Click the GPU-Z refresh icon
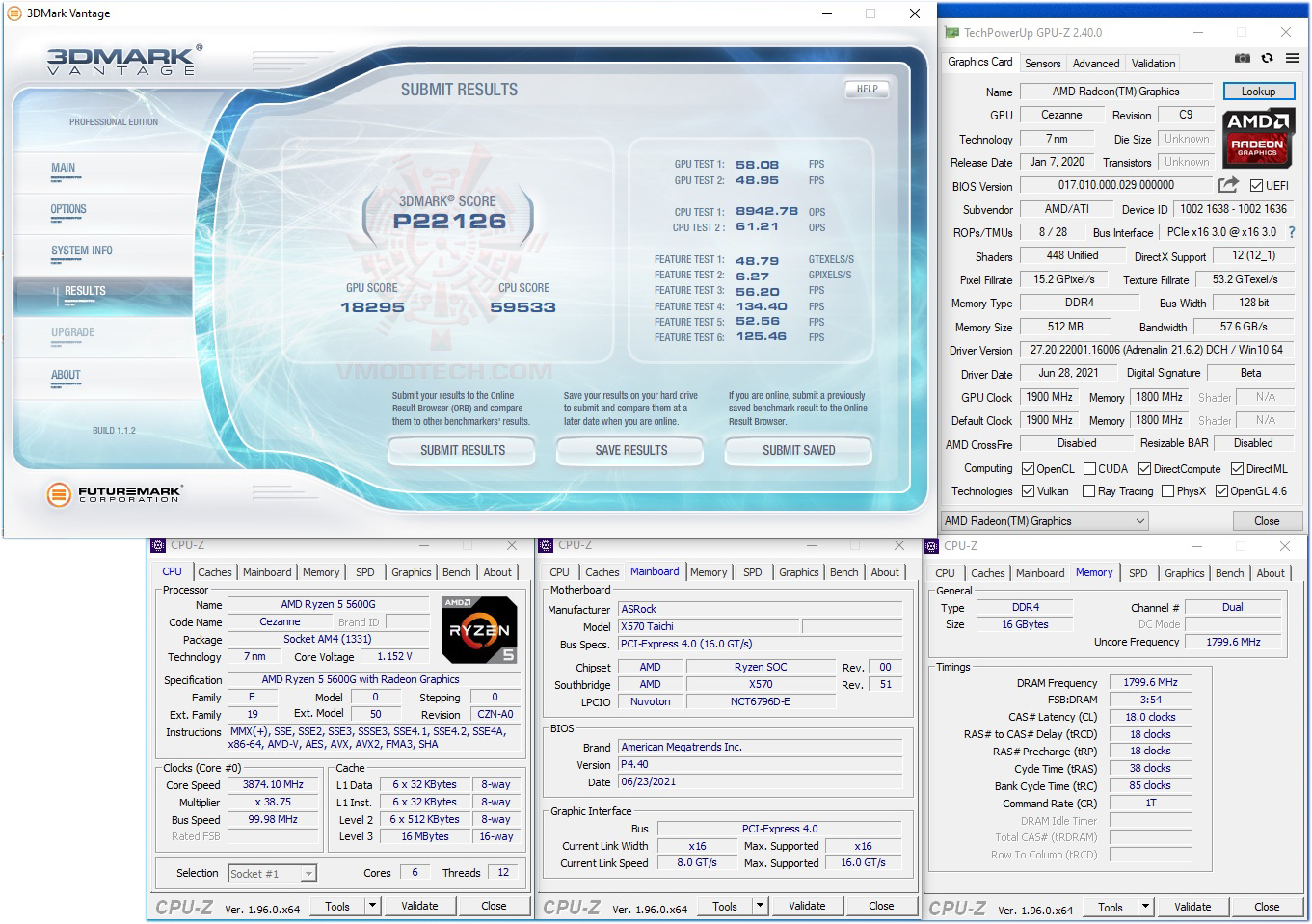This screenshot has width=1312, height=924. pos(1267,59)
